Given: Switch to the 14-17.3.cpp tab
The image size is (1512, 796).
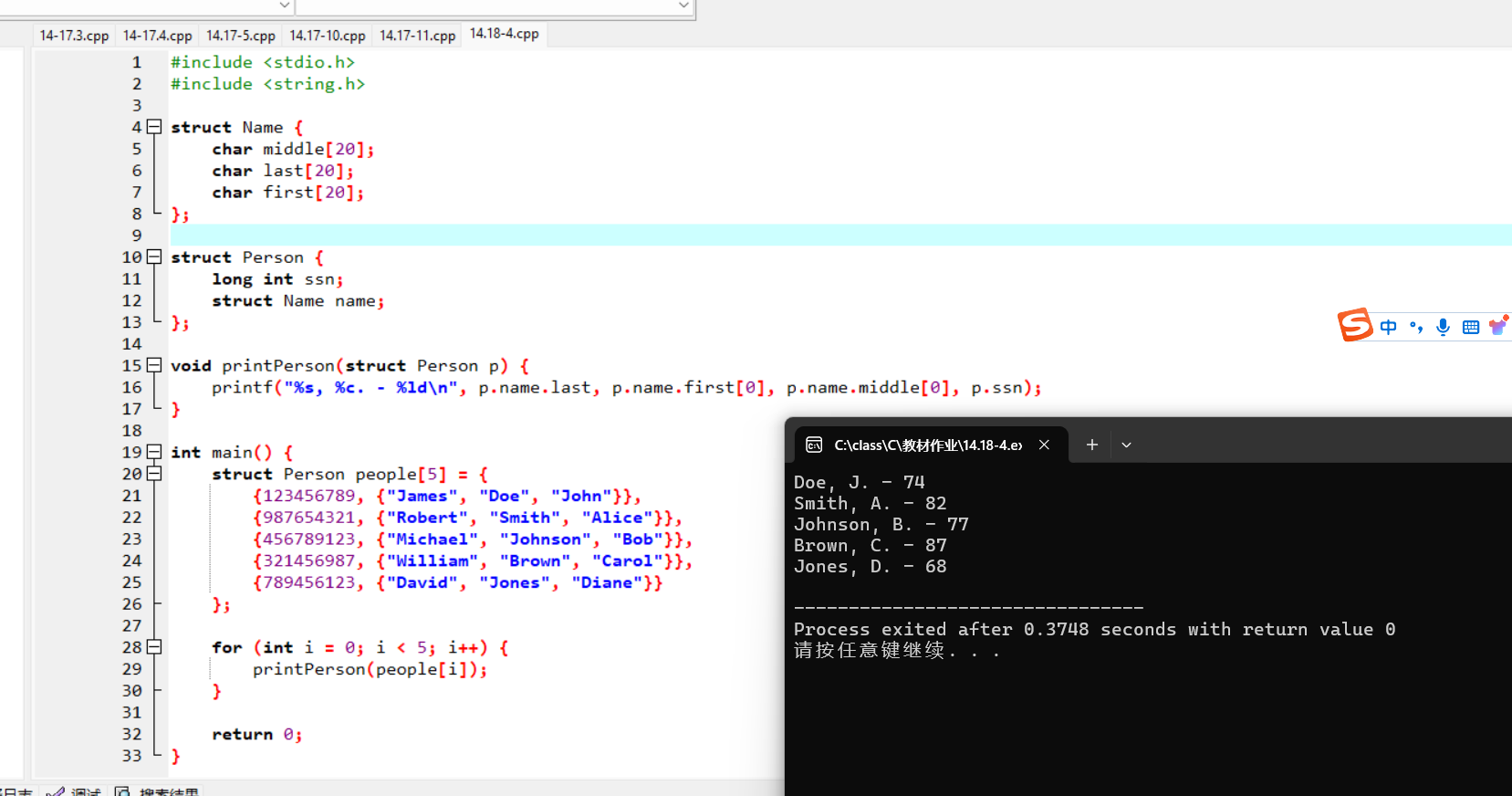Looking at the screenshot, I should [74, 36].
